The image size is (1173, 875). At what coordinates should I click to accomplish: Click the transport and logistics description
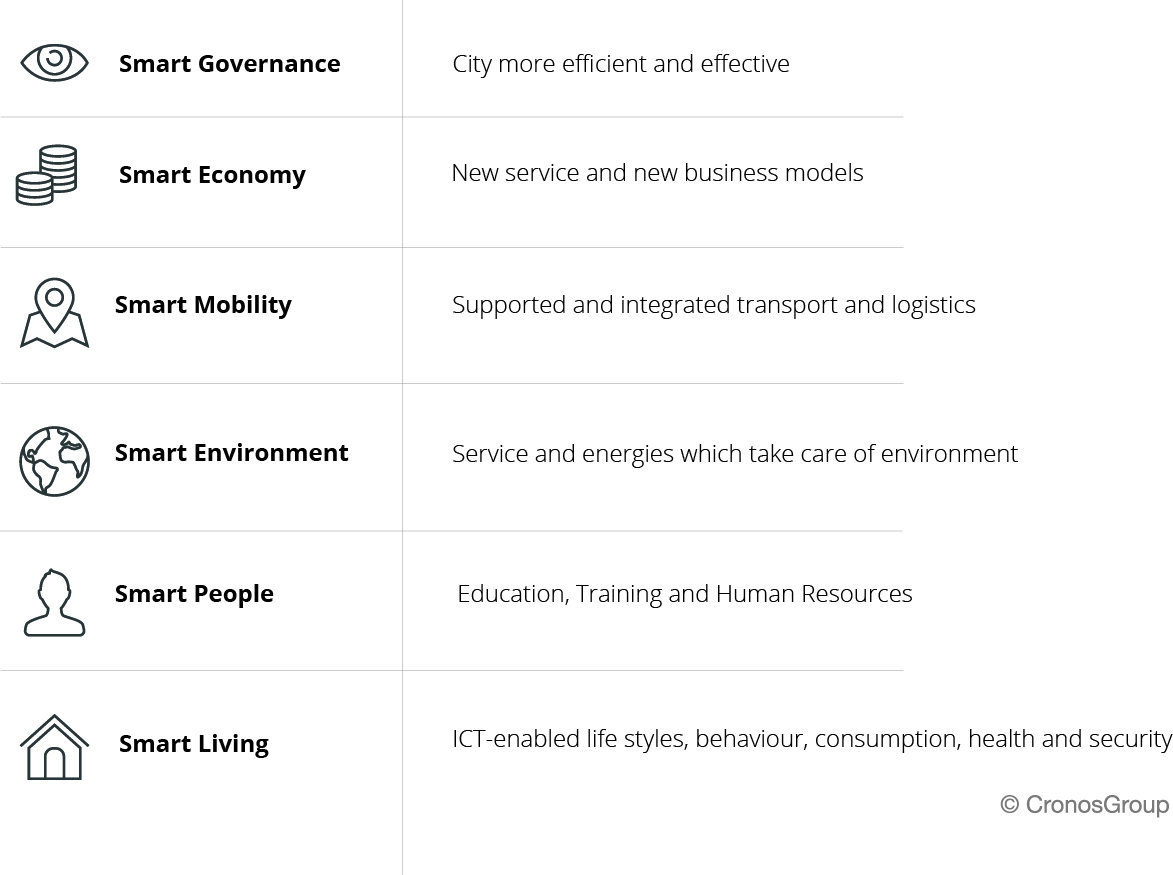pyautogui.click(x=714, y=305)
